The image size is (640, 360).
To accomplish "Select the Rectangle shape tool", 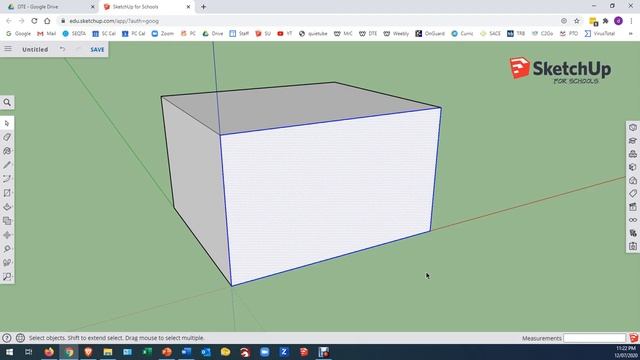I will point(7,193).
